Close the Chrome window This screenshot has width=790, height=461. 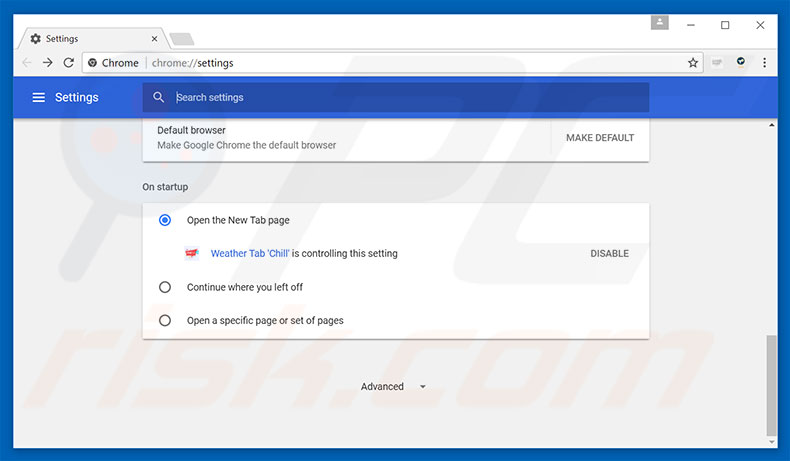click(x=760, y=25)
